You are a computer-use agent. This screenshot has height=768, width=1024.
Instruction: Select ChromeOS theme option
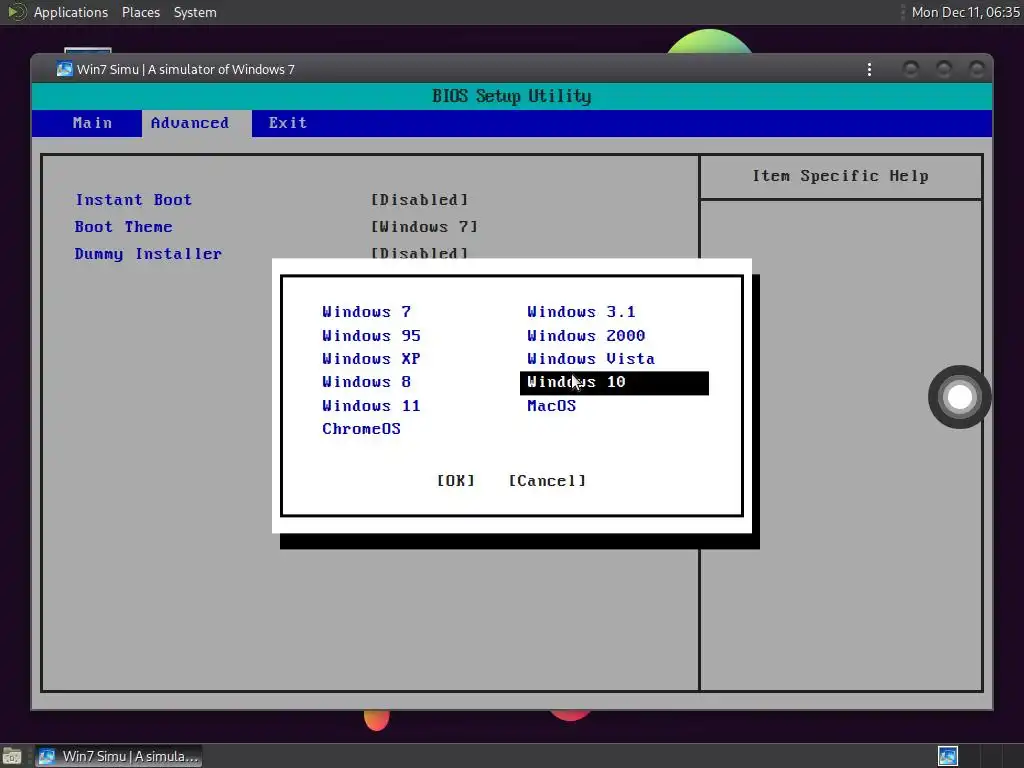(x=361, y=429)
